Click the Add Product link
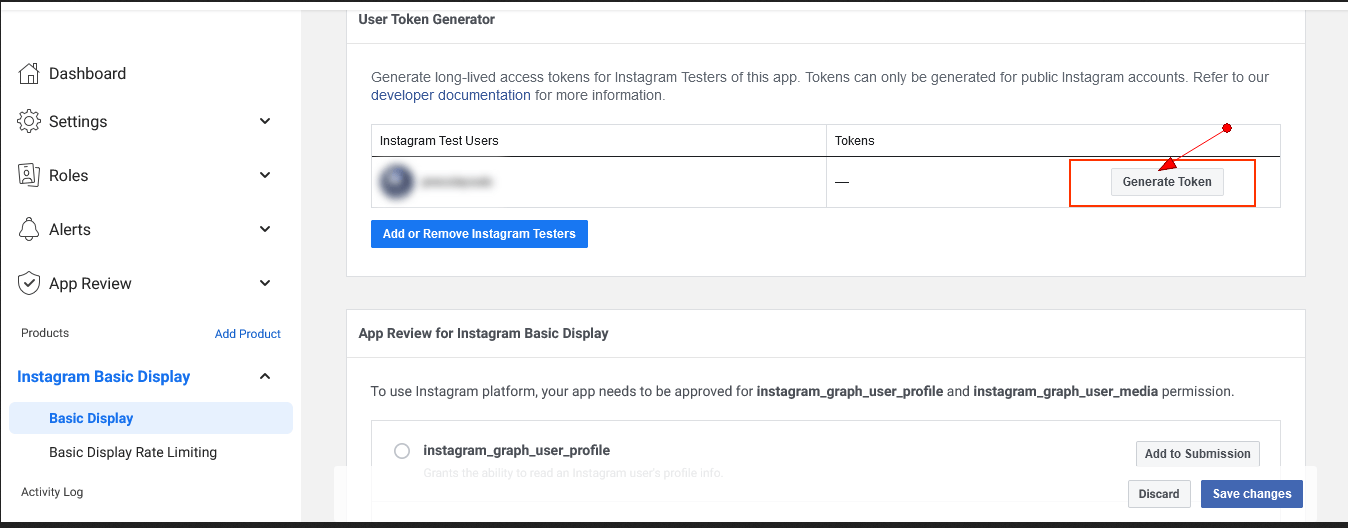The height and width of the screenshot is (528, 1348). click(248, 334)
